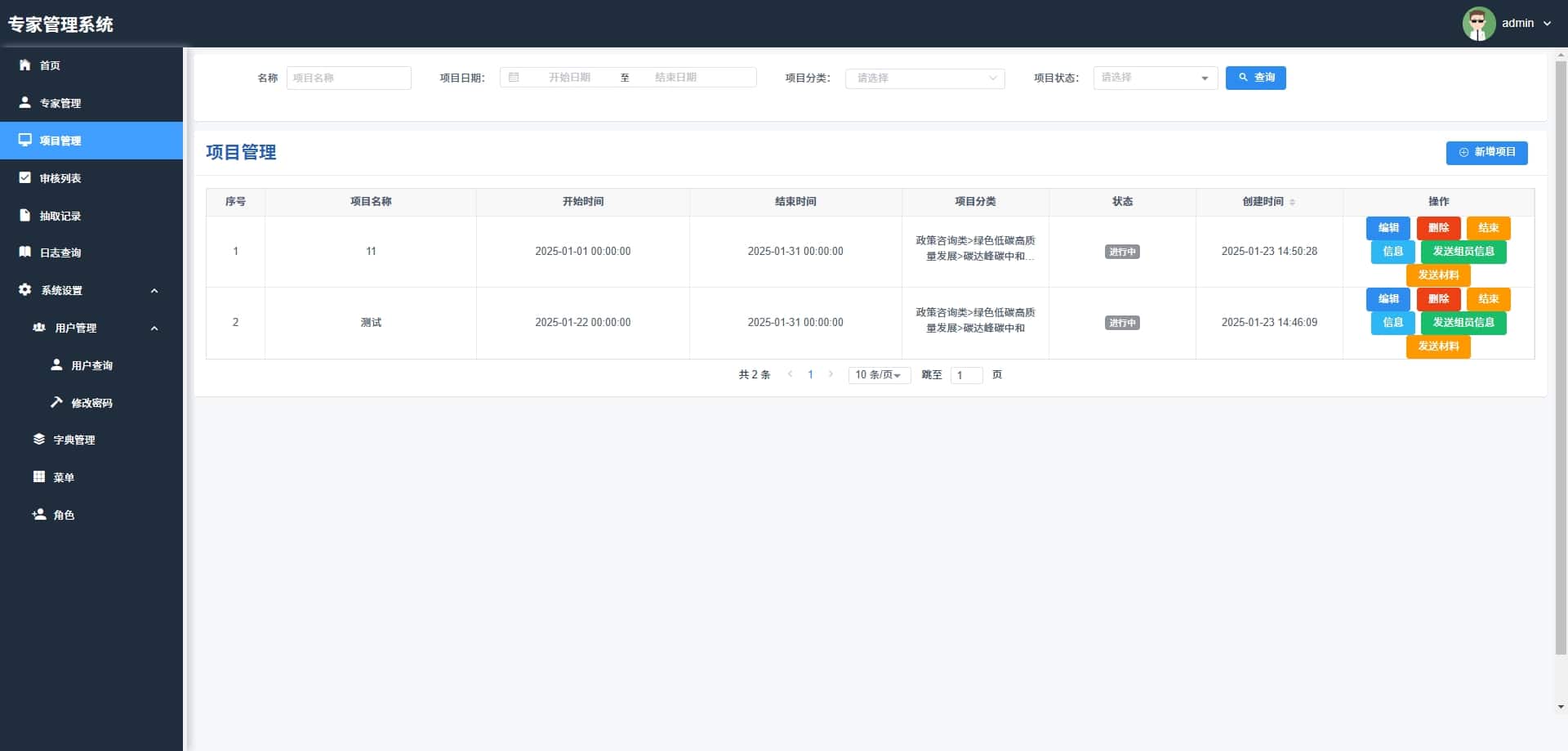Open the 项目状态 dropdown
1568x751 pixels.
[x=1155, y=78]
